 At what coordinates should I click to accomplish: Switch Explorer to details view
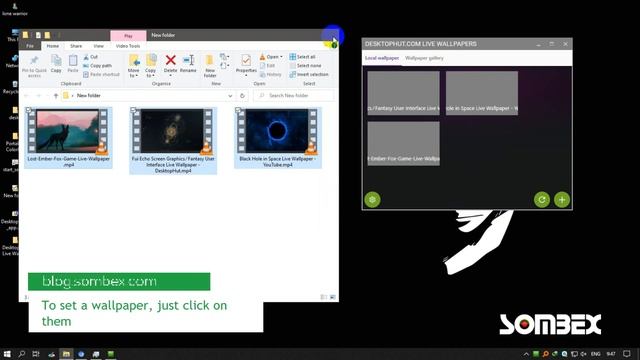(x=324, y=297)
